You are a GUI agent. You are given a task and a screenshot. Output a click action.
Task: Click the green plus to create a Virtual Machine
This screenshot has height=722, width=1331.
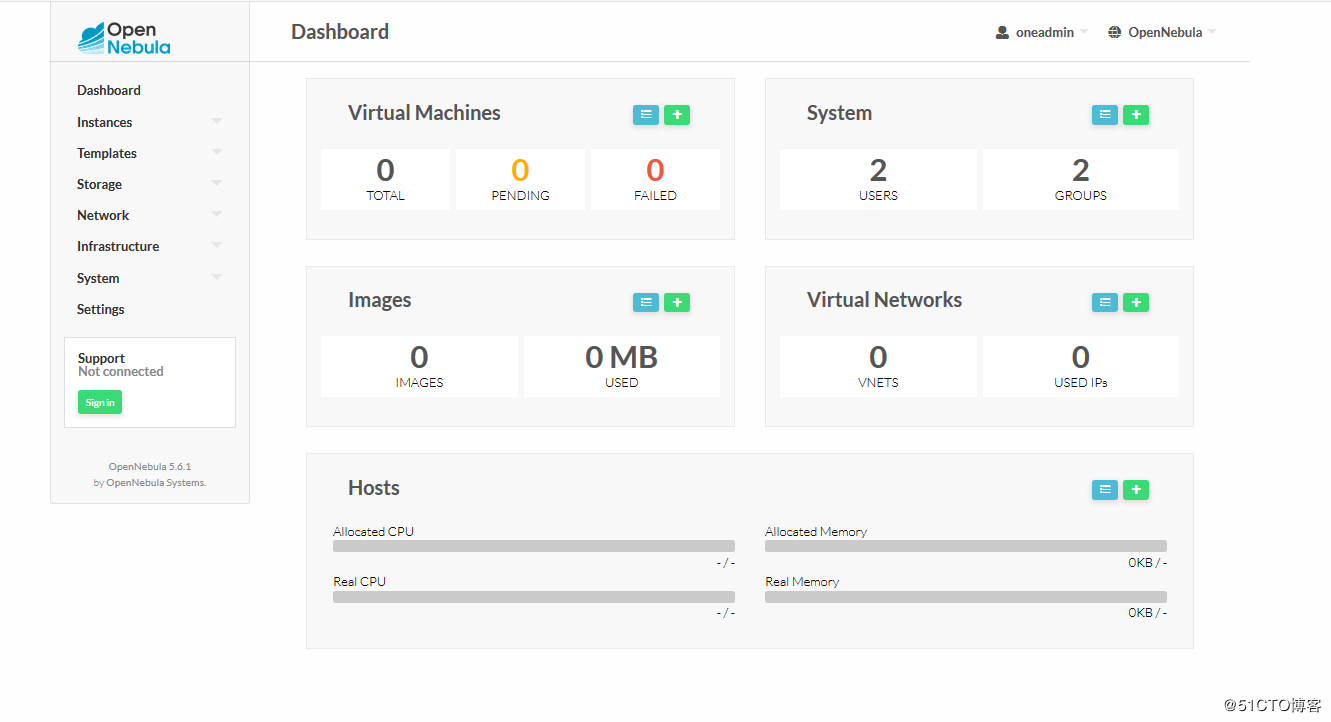coord(677,115)
